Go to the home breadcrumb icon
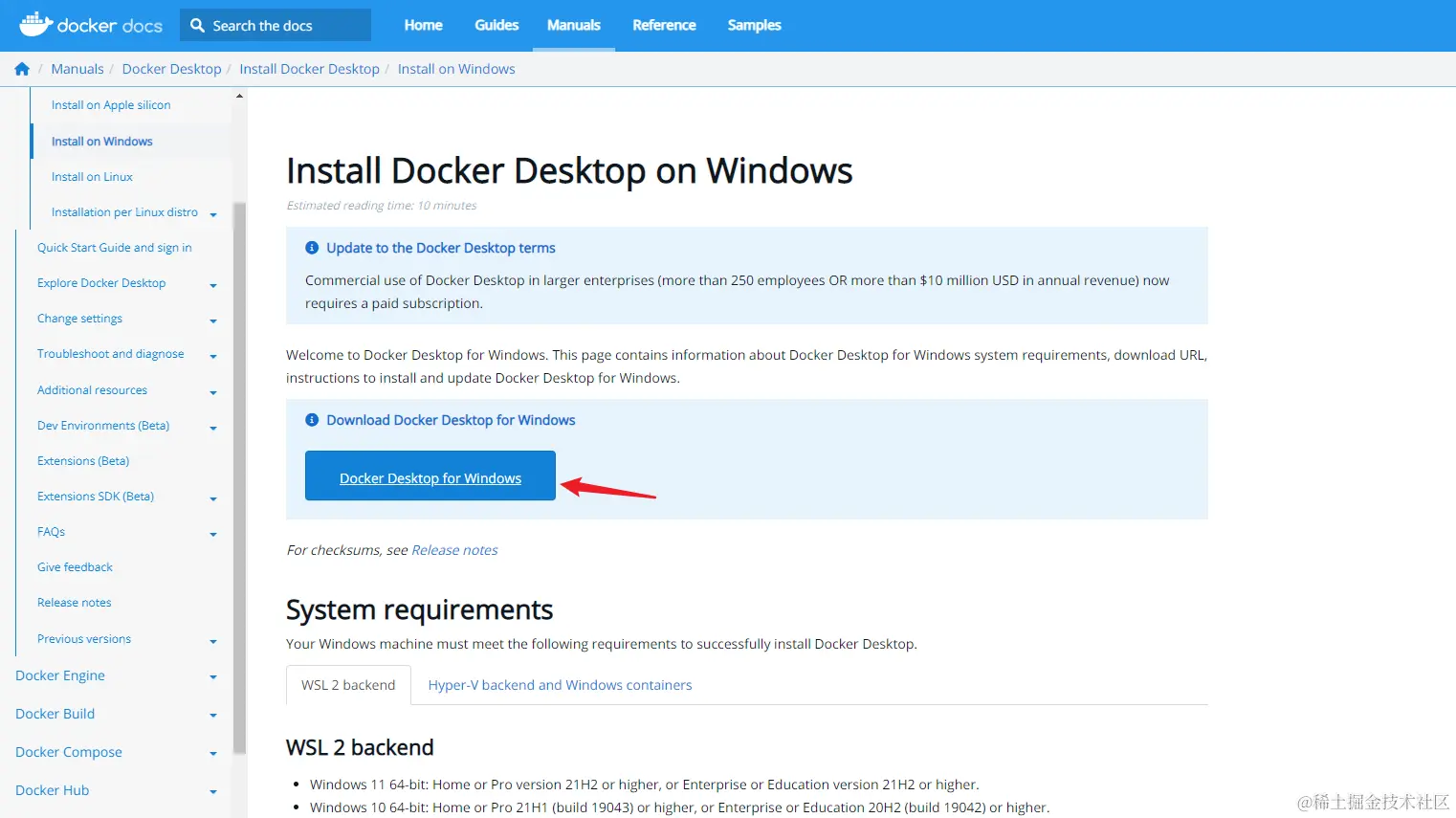 22,69
